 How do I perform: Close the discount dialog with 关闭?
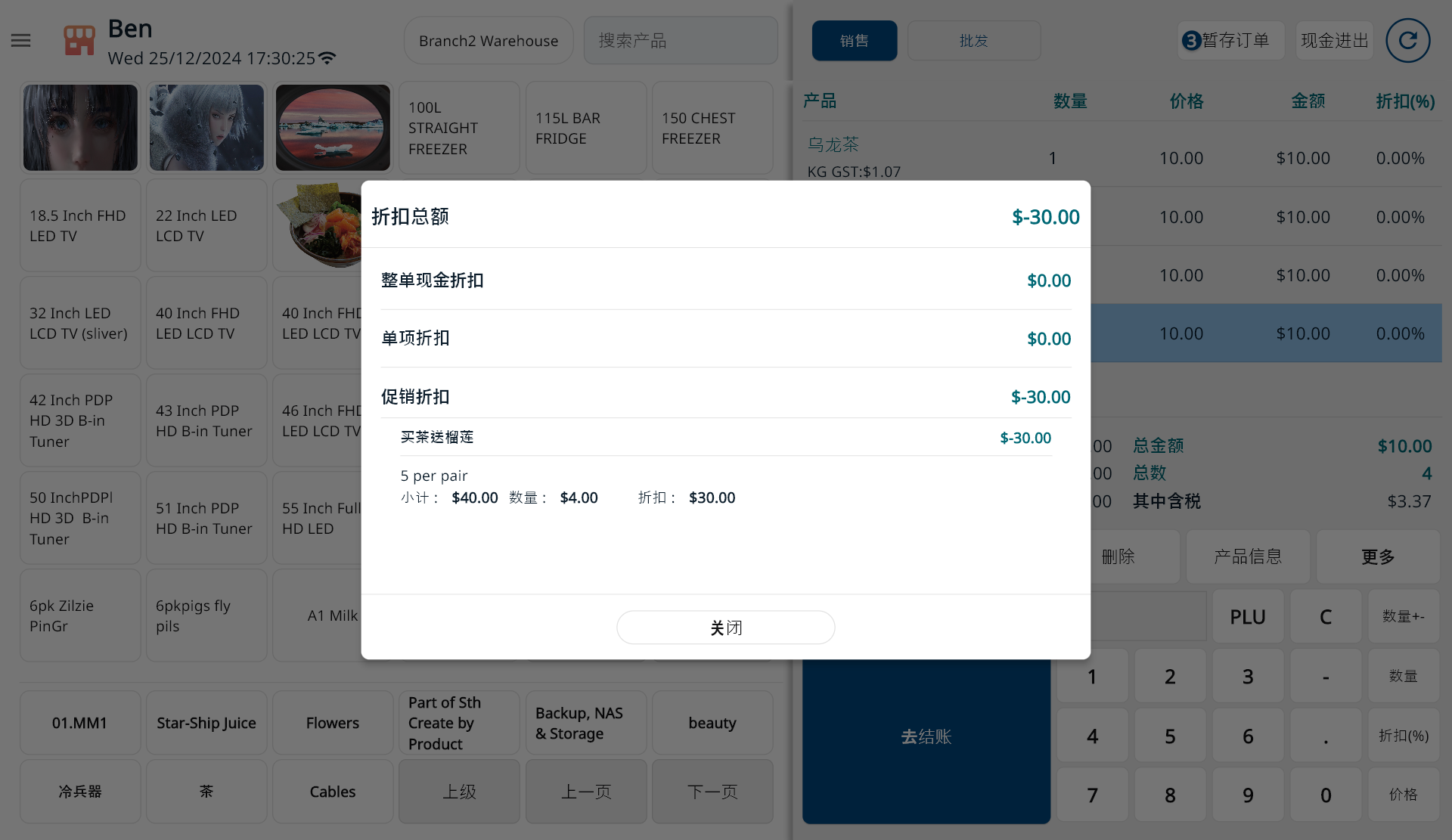pyautogui.click(x=725, y=628)
